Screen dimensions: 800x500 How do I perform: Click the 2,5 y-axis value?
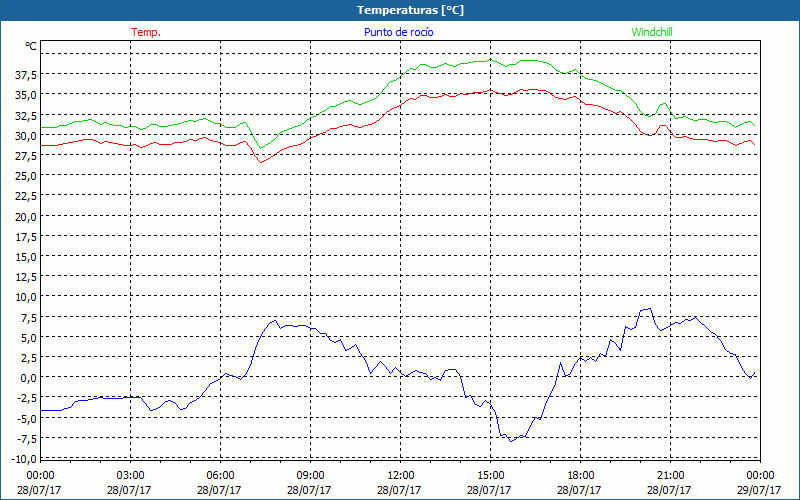pyautogui.click(x=28, y=358)
